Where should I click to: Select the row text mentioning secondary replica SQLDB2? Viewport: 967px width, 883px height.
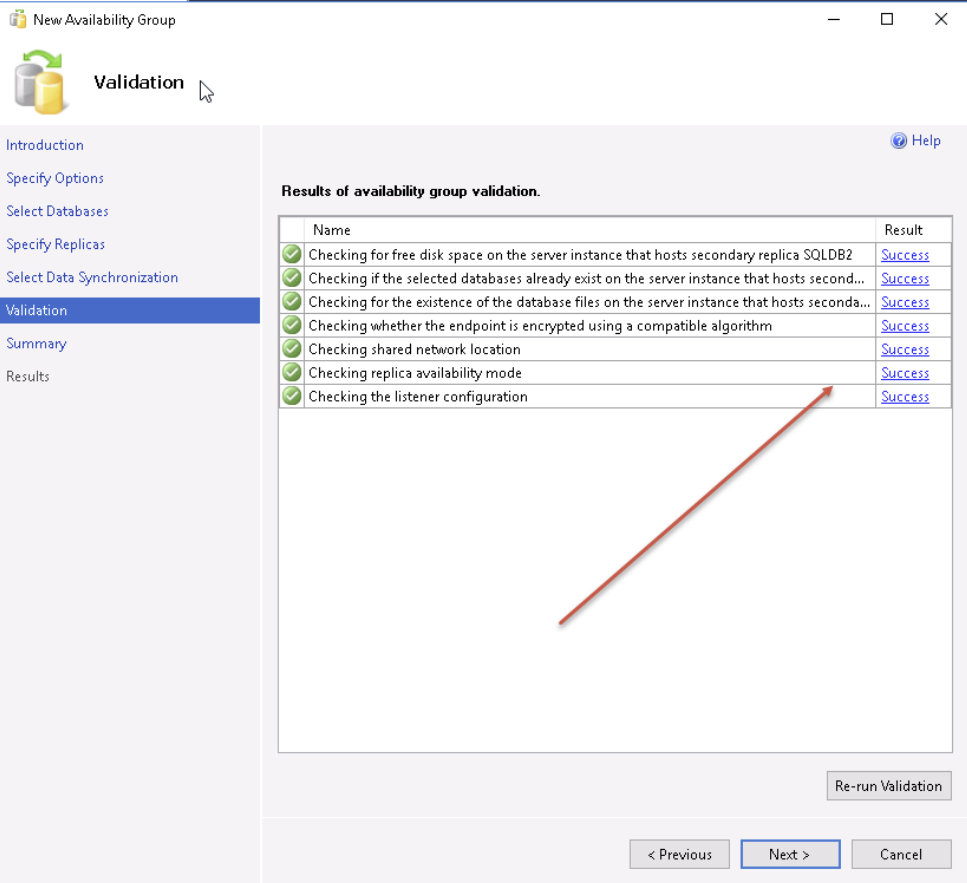click(580, 255)
